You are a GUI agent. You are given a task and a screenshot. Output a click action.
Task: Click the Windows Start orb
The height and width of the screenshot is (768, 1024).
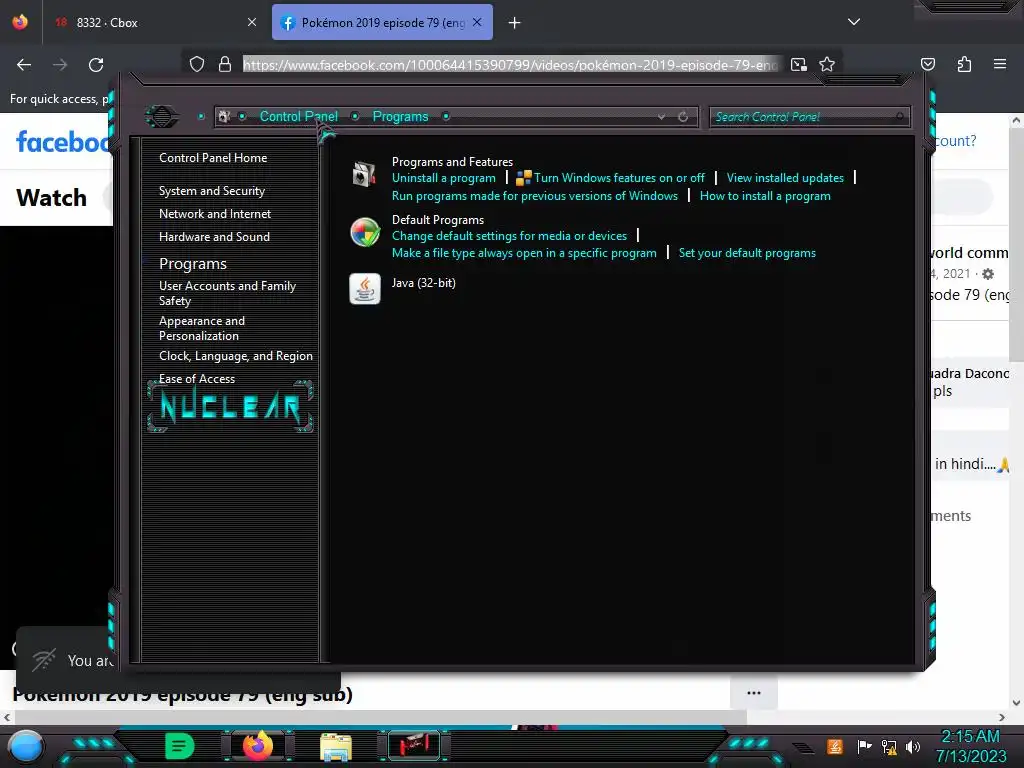click(26, 746)
